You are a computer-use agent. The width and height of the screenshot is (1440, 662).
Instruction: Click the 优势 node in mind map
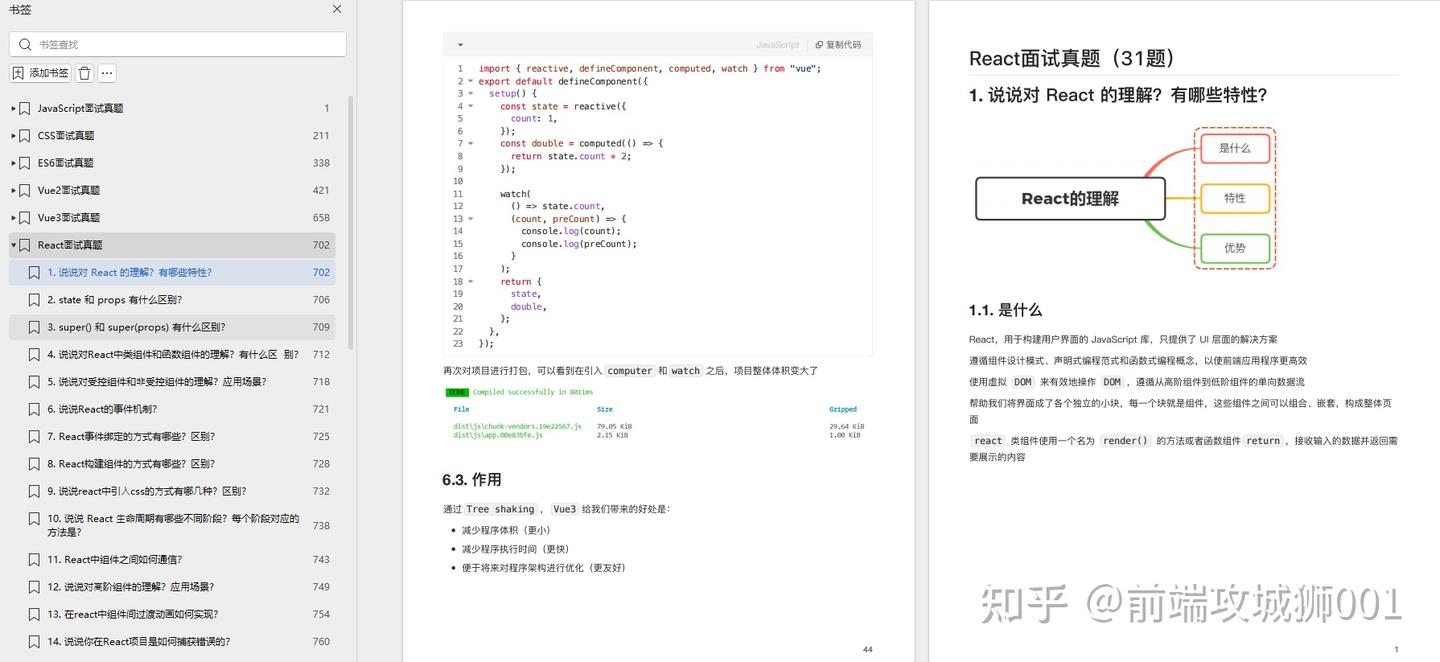tap(1235, 248)
